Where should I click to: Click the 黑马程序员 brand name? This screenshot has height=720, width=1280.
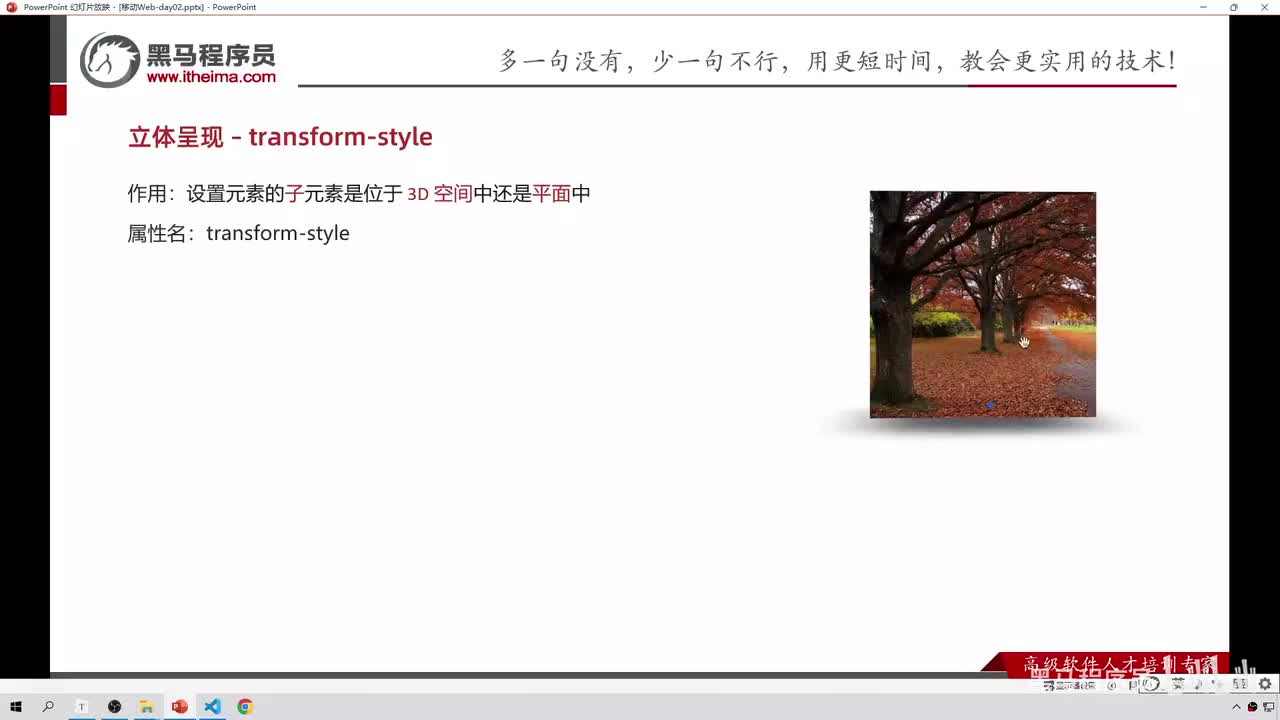coord(211,54)
